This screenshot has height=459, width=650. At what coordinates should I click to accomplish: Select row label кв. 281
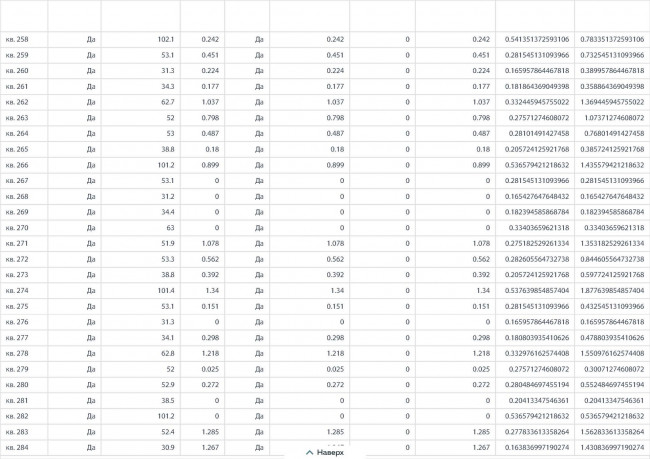pyautogui.click(x=17, y=401)
